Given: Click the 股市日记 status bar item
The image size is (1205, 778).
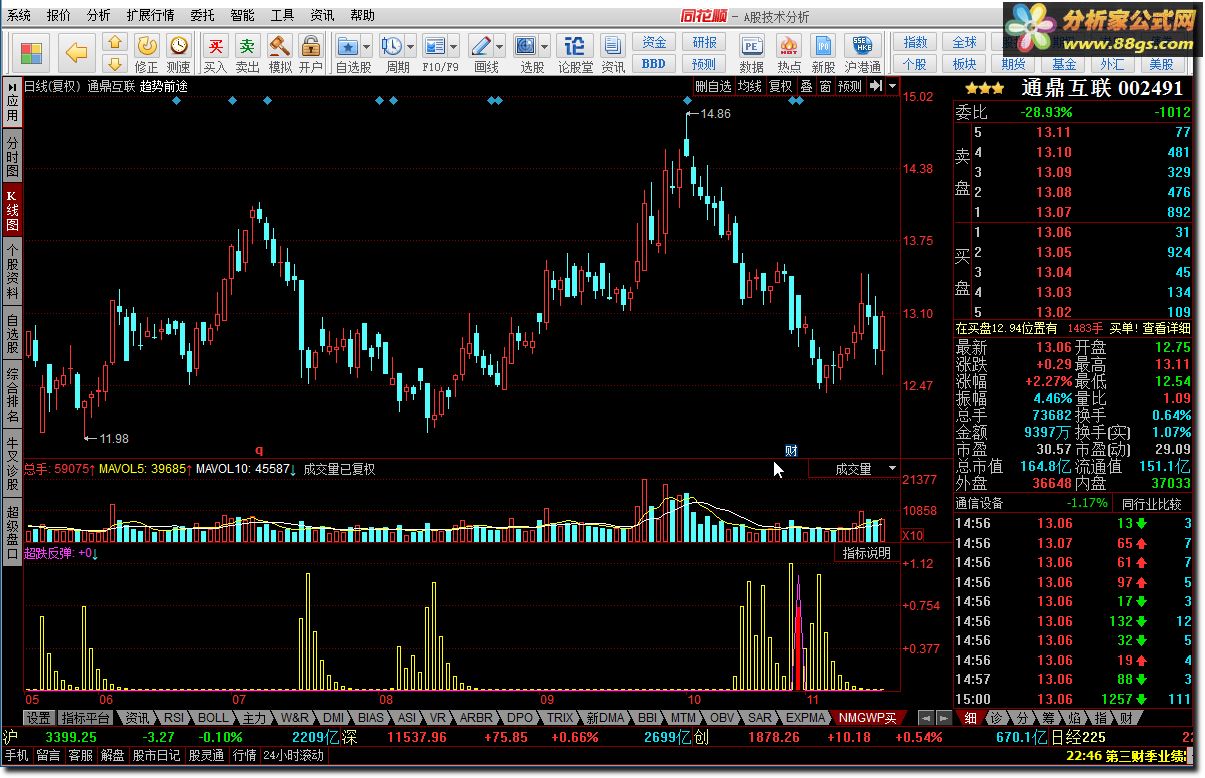Looking at the screenshot, I should click(156, 756).
